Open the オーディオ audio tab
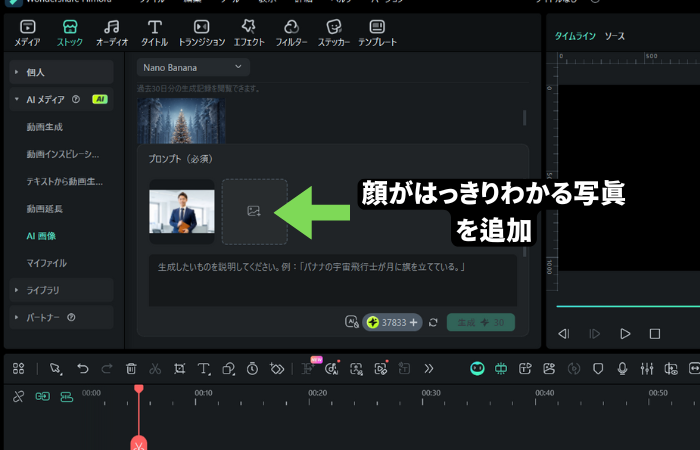This screenshot has width=700, height=450. (112, 33)
